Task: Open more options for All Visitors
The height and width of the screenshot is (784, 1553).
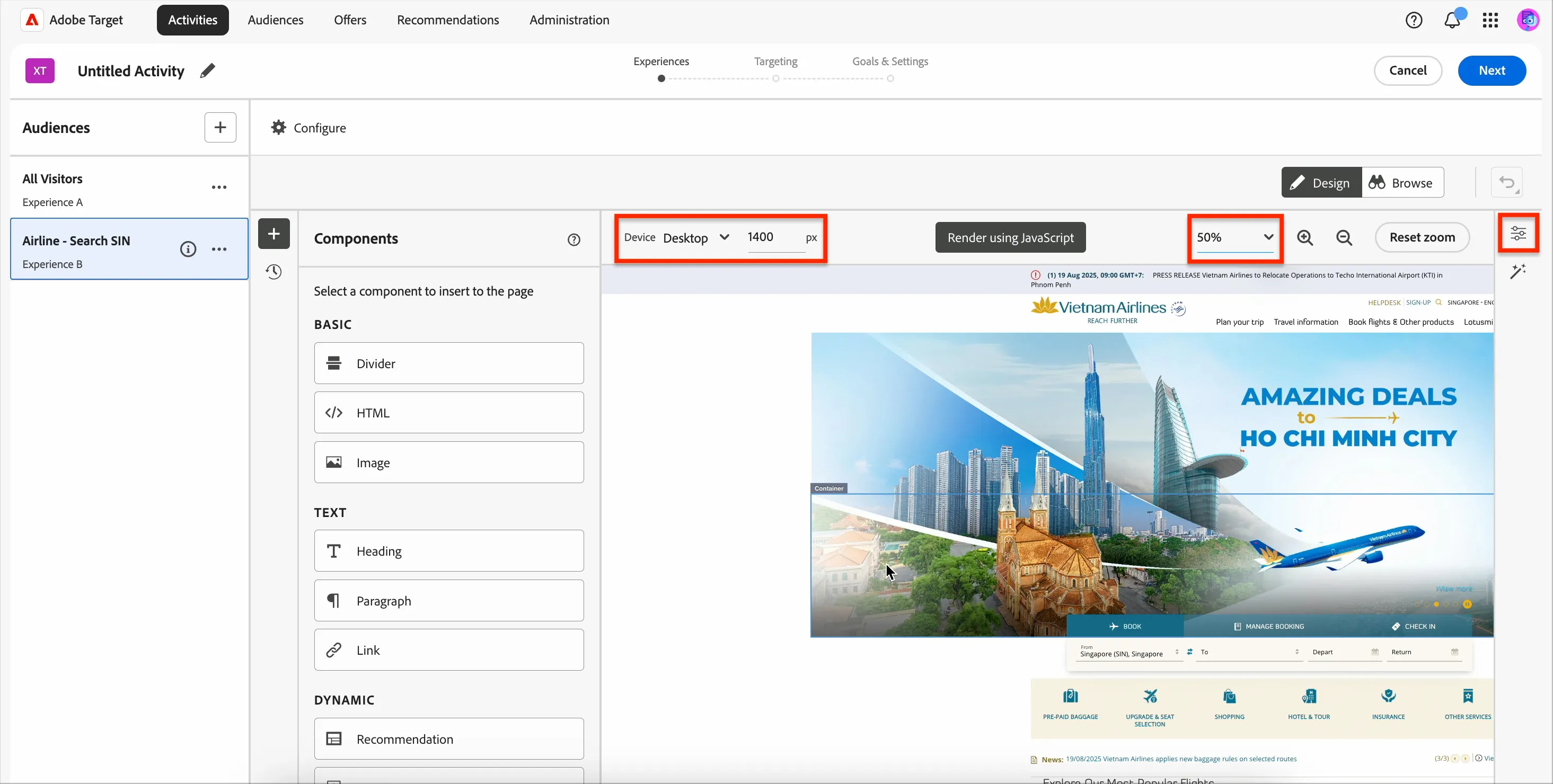Action: click(x=219, y=188)
